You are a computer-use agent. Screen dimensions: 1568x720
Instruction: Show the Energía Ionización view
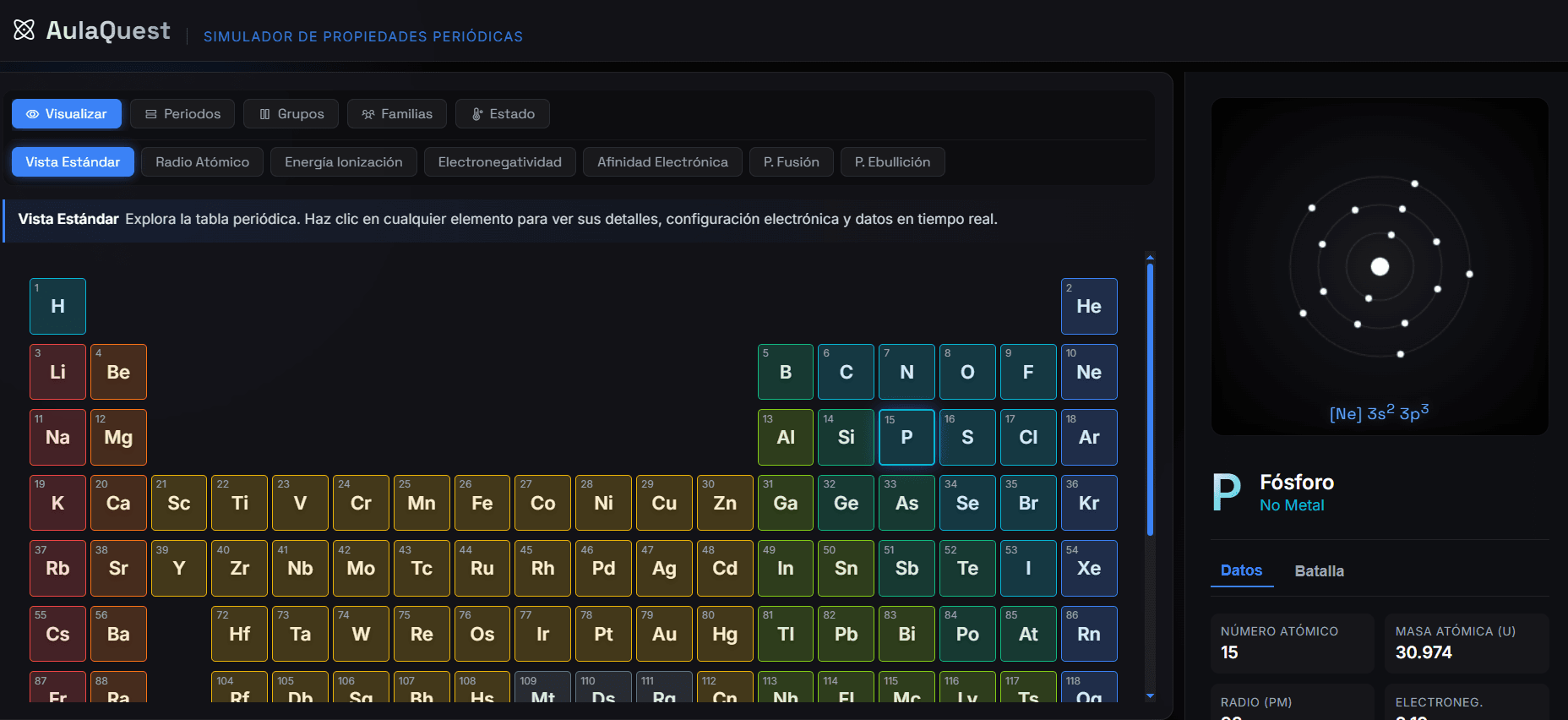click(x=344, y=162)
